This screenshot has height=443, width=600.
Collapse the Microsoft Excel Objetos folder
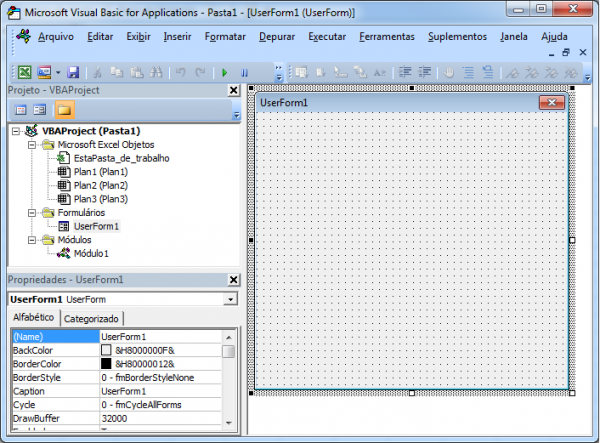coord(32,145)
